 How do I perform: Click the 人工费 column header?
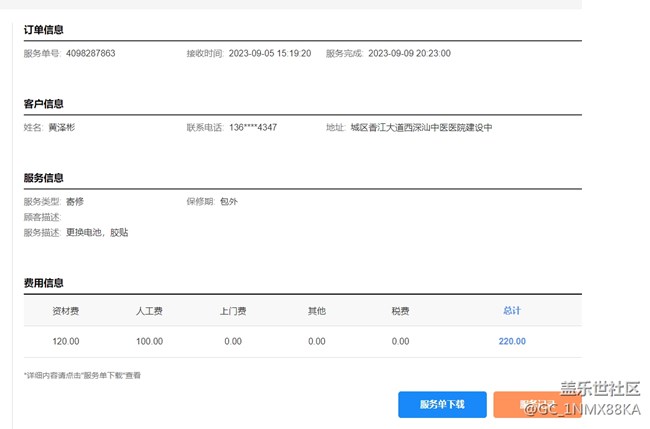point(149,311)
